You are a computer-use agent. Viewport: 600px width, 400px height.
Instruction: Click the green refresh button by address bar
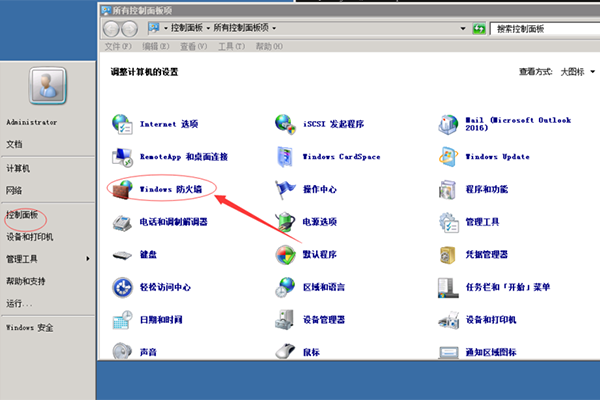click(x=479, y=29)
